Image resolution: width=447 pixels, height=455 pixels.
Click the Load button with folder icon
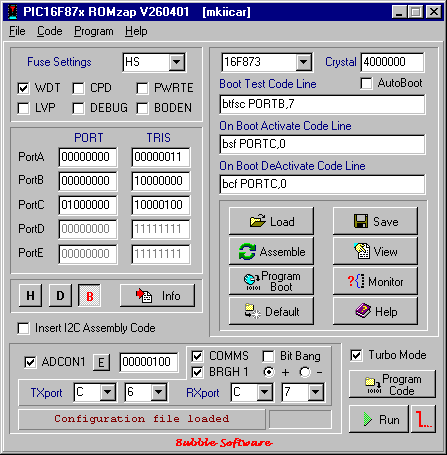[x=271, y=221]
